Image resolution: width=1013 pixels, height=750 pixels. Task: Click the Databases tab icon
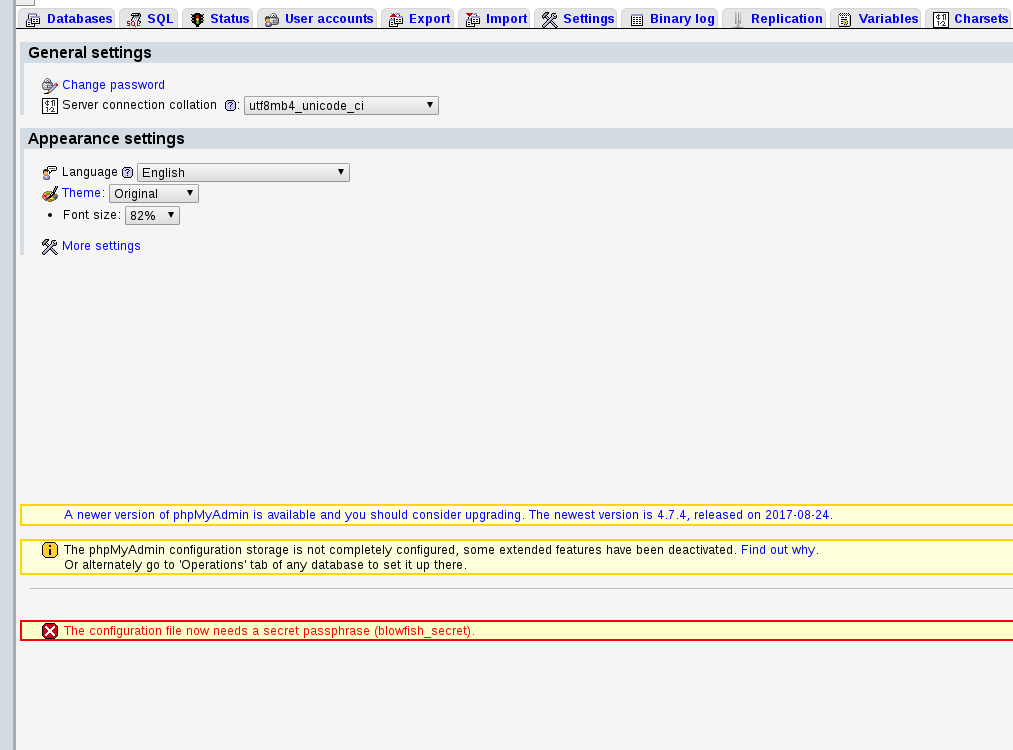coord(33,19)
